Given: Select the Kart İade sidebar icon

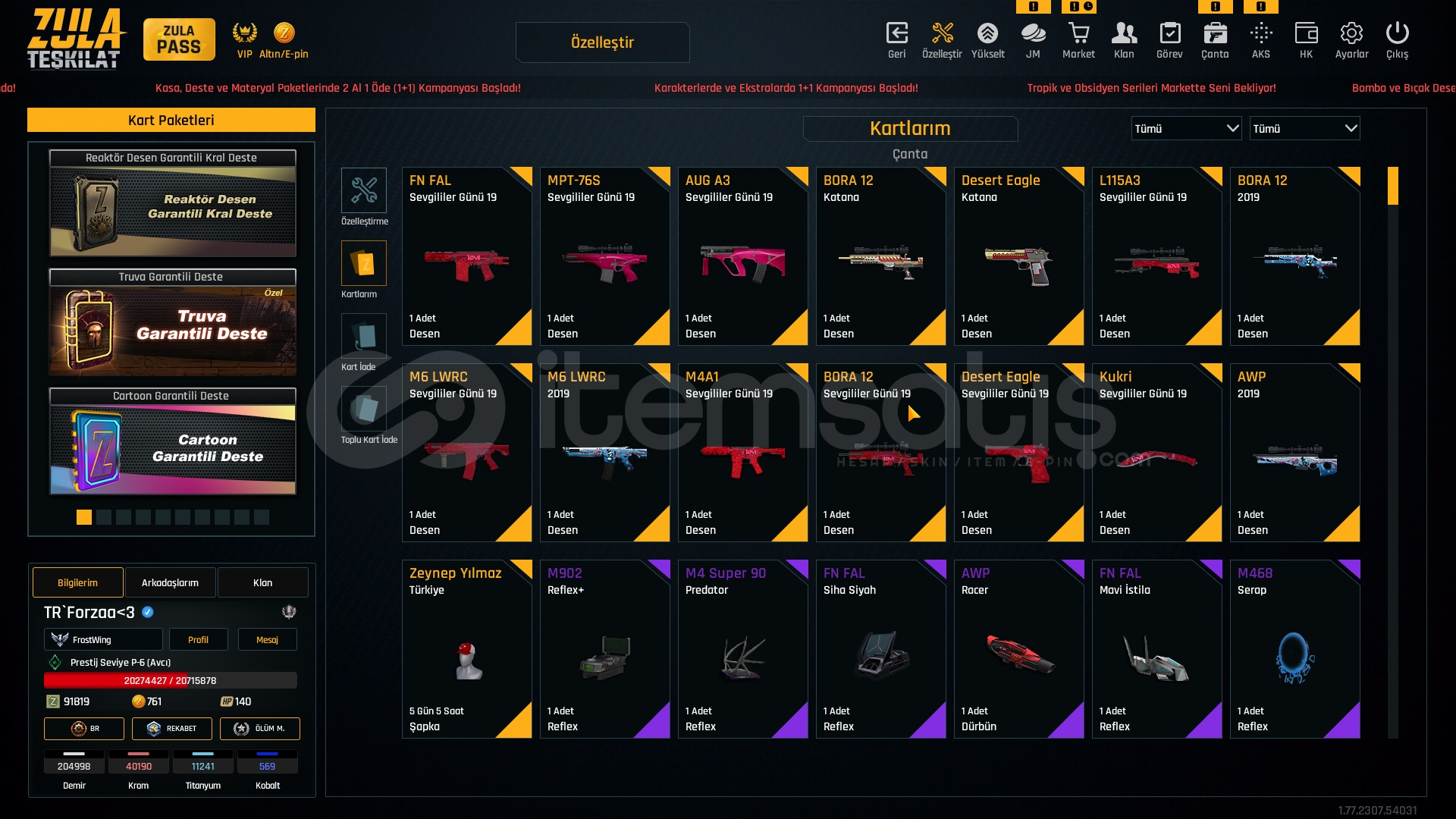Looking at the screenshot, I should pyautogui.click(x=364, y=336).
